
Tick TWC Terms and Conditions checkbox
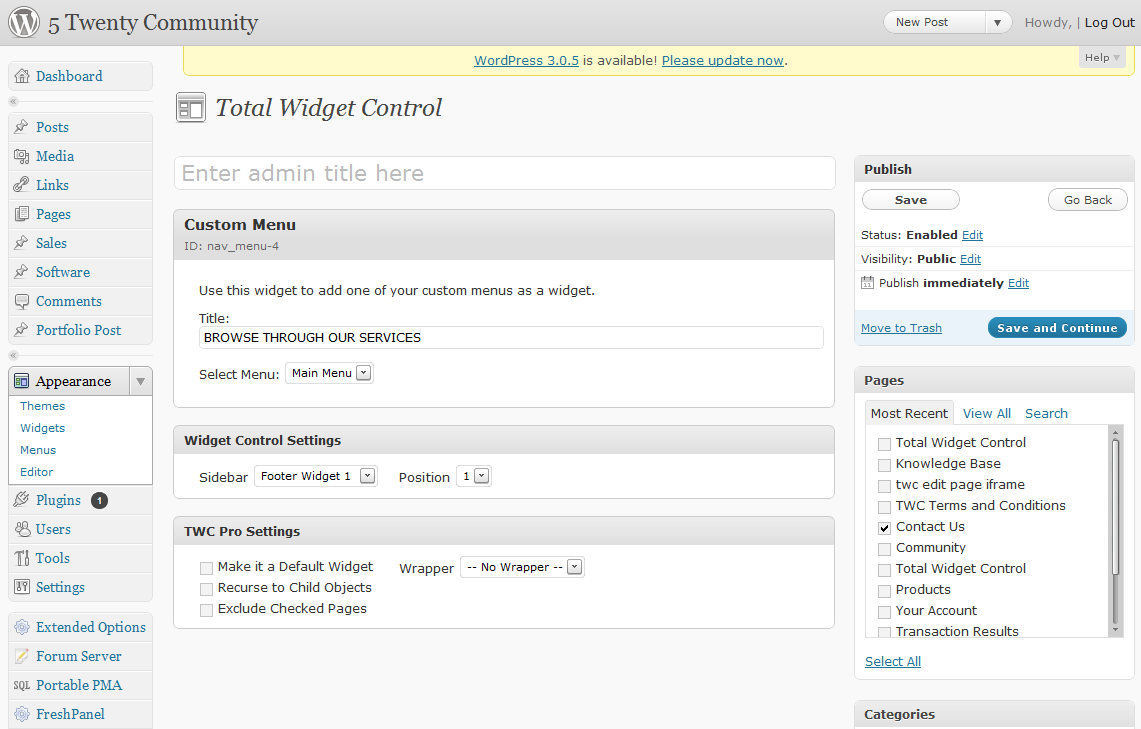click(x=884, y=507)
